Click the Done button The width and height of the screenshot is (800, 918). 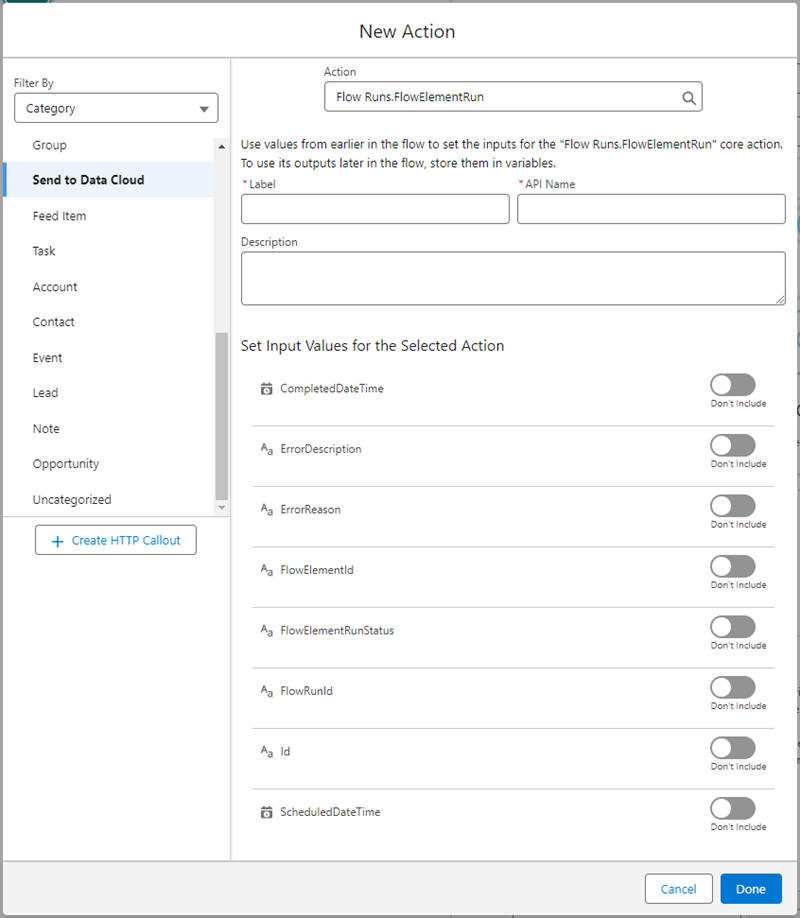750,888
